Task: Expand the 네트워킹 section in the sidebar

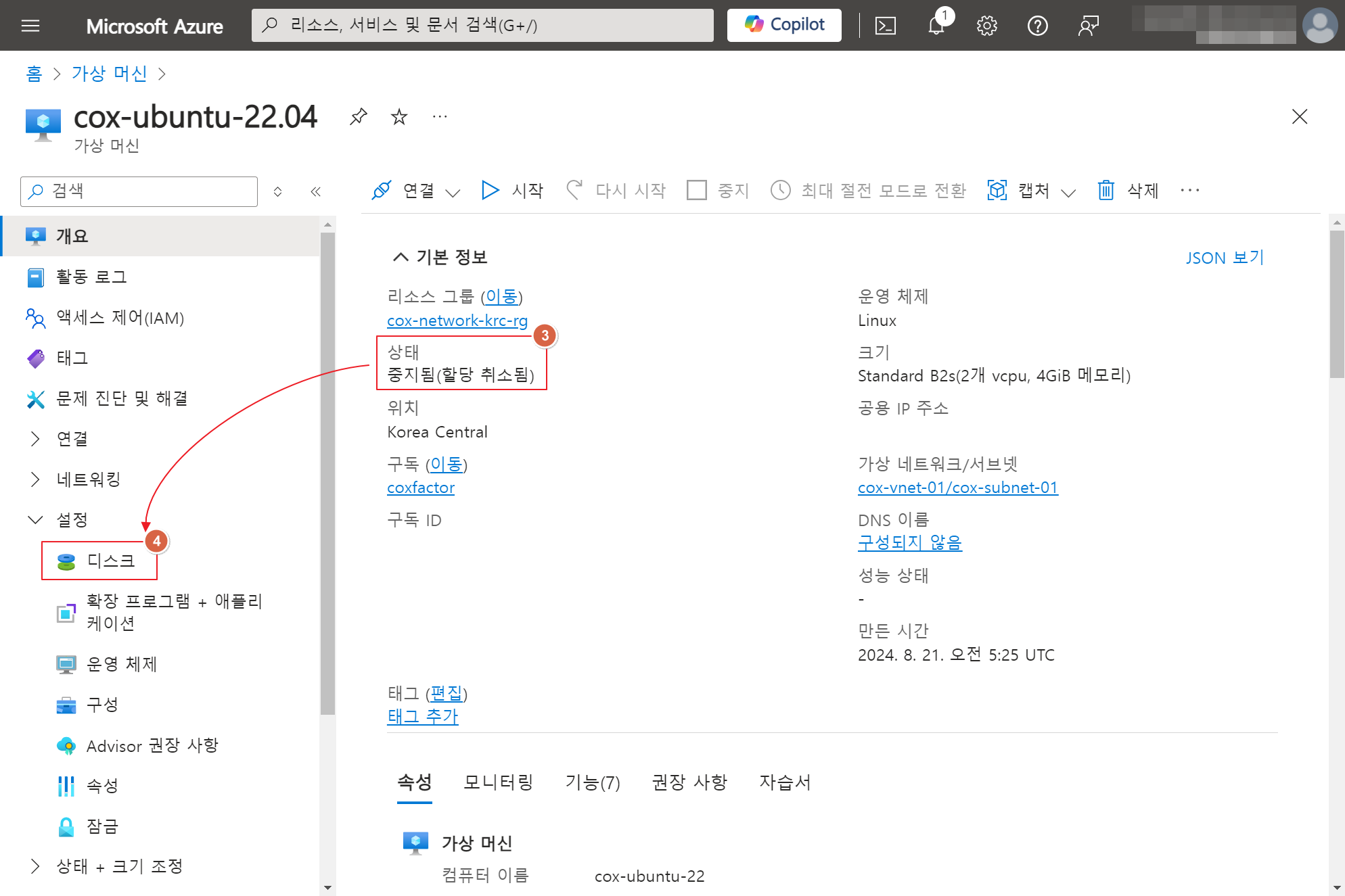Action: (35, 479)
